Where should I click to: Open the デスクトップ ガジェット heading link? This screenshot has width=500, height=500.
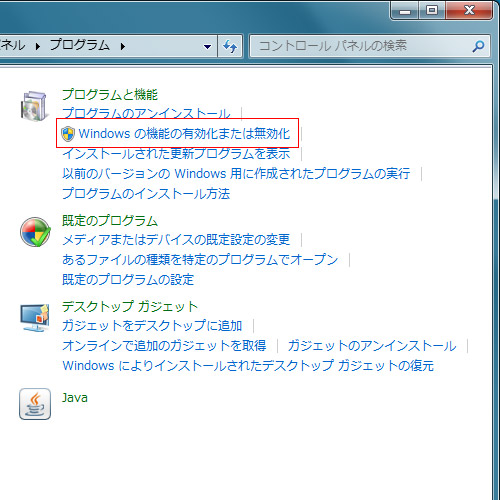pyautogui.click(x=130, y=306)
